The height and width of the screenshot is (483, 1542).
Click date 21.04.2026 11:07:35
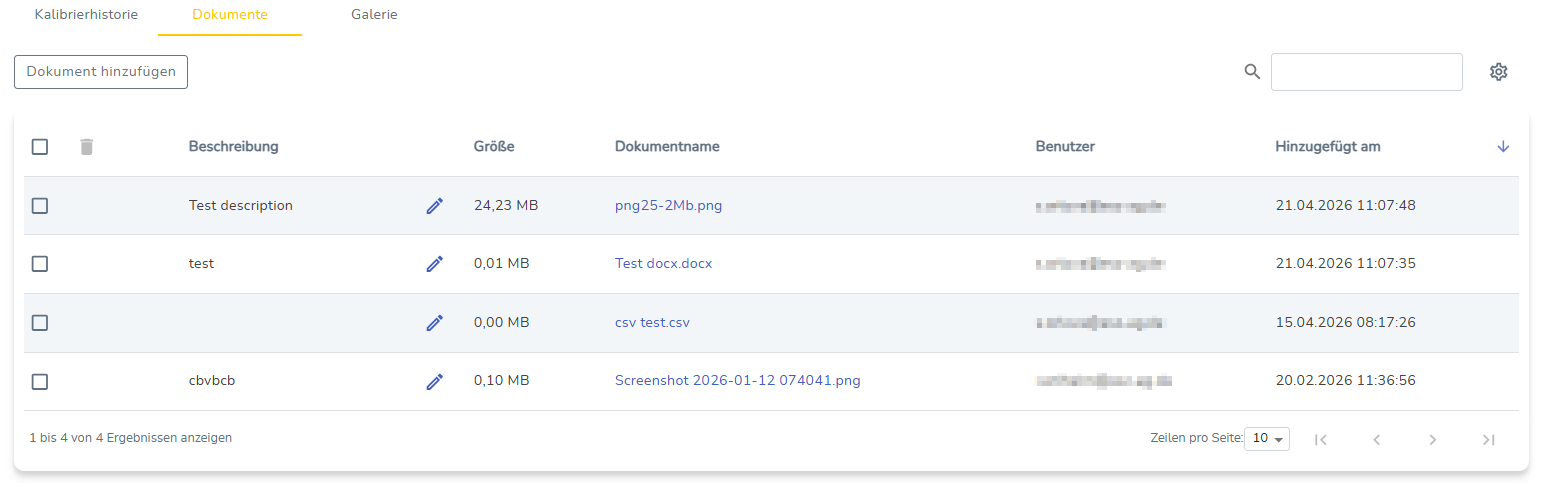(x=1346, y=264)
